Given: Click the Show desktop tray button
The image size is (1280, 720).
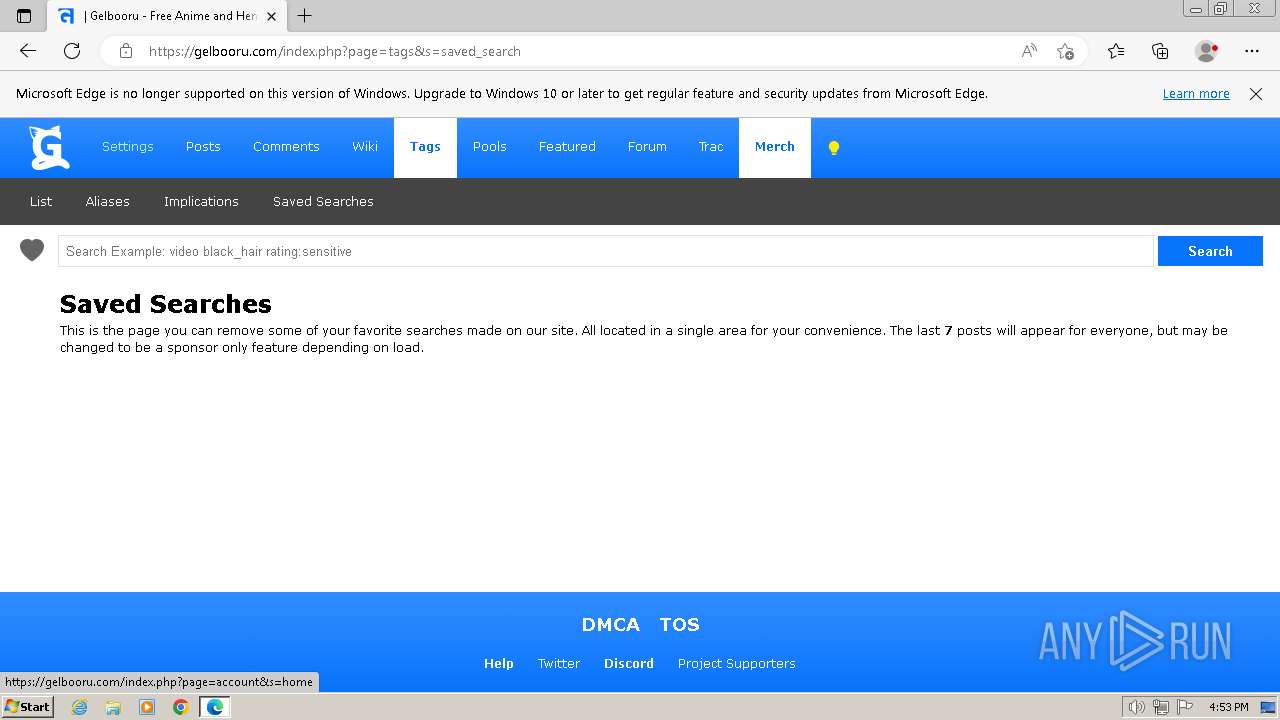Looking at the screenshot, I should pos(1267,707).
